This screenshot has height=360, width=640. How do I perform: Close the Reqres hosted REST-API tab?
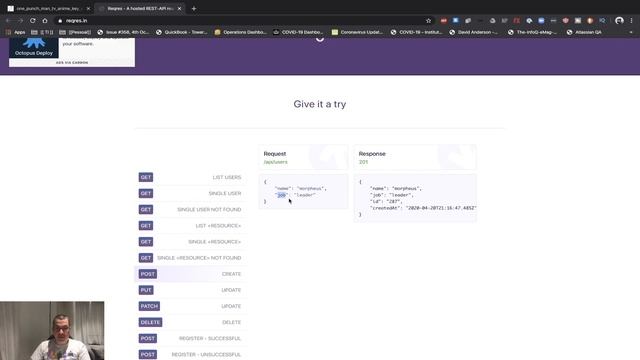179,8
